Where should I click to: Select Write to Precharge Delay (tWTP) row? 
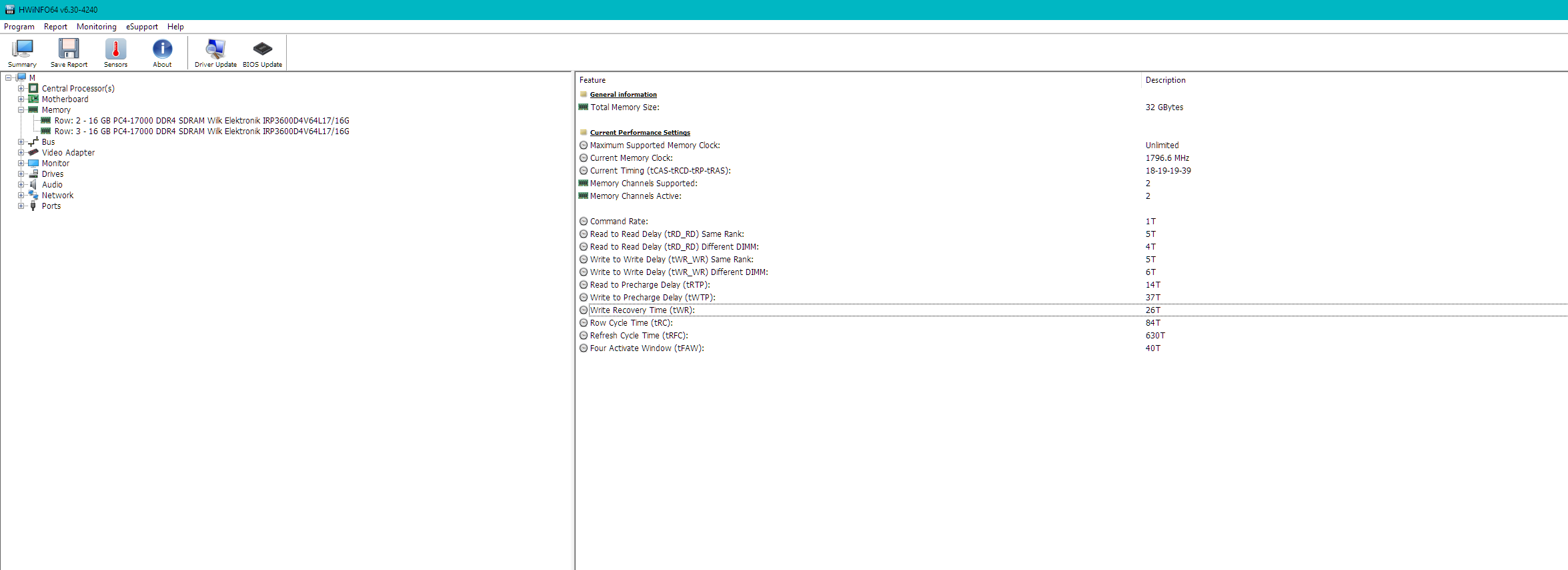(x=1072, y=298)
